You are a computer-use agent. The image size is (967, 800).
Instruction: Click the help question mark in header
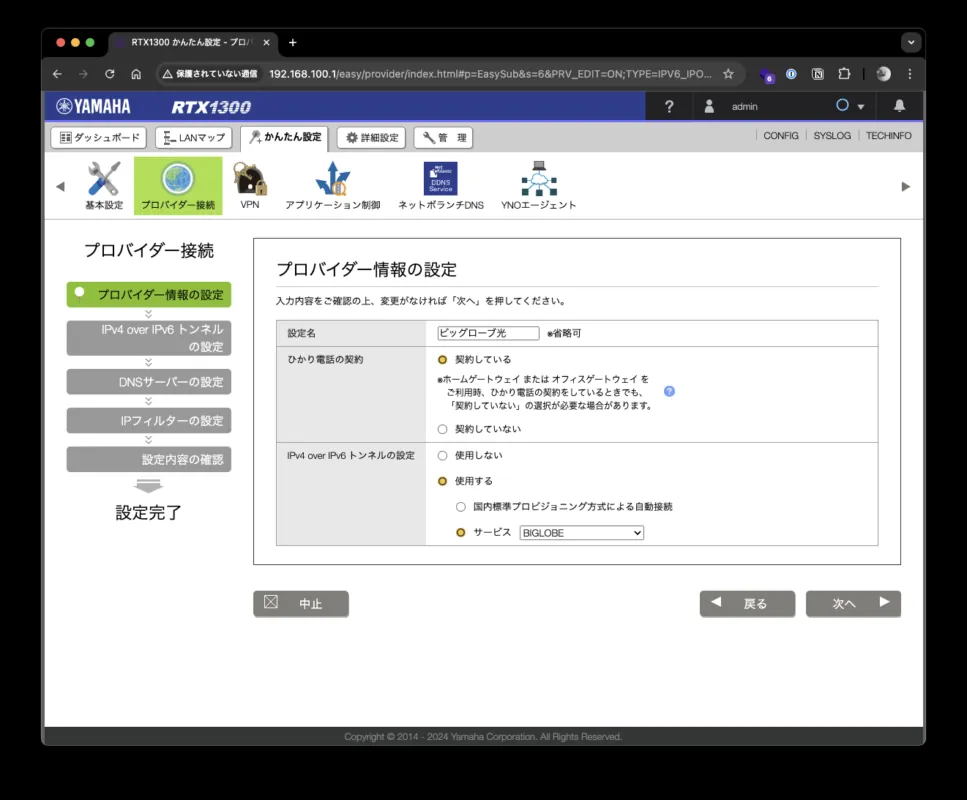click(x=669, y=106)
